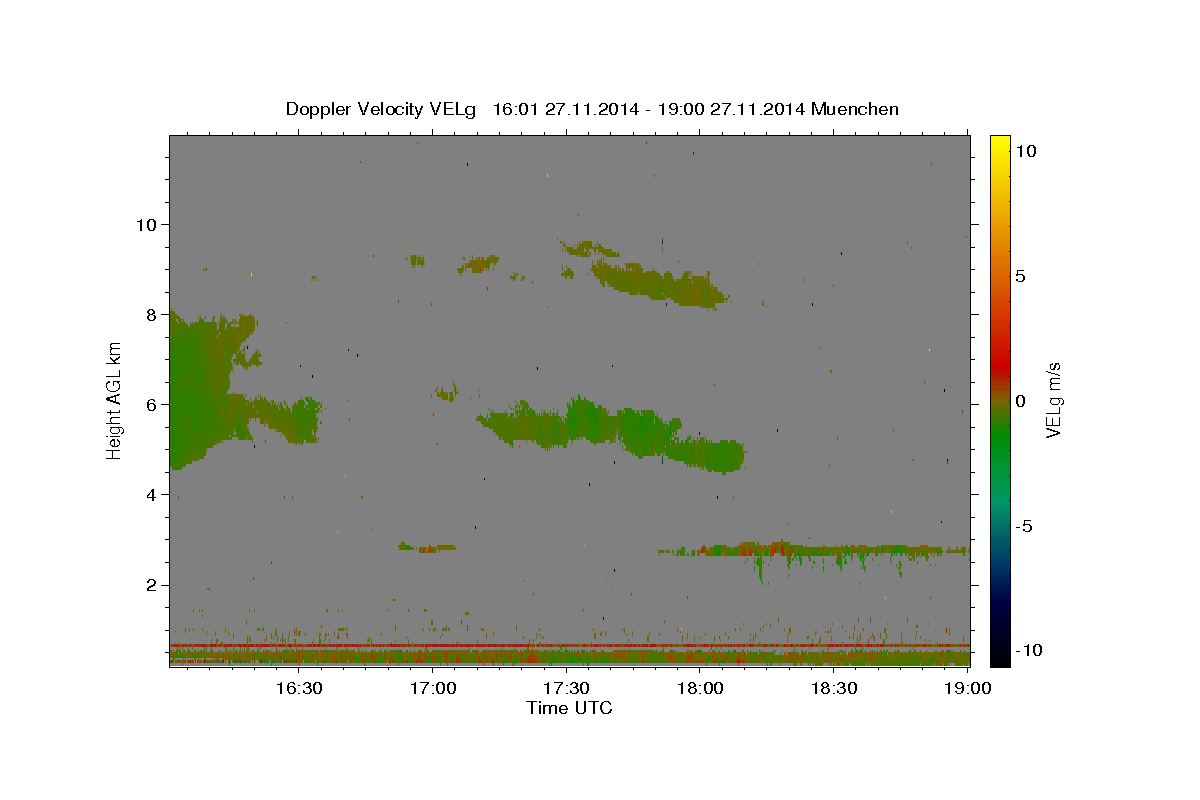Click the height label 10 on y-axis
The width and height of the screenshot is (1200, 800).
147,224
